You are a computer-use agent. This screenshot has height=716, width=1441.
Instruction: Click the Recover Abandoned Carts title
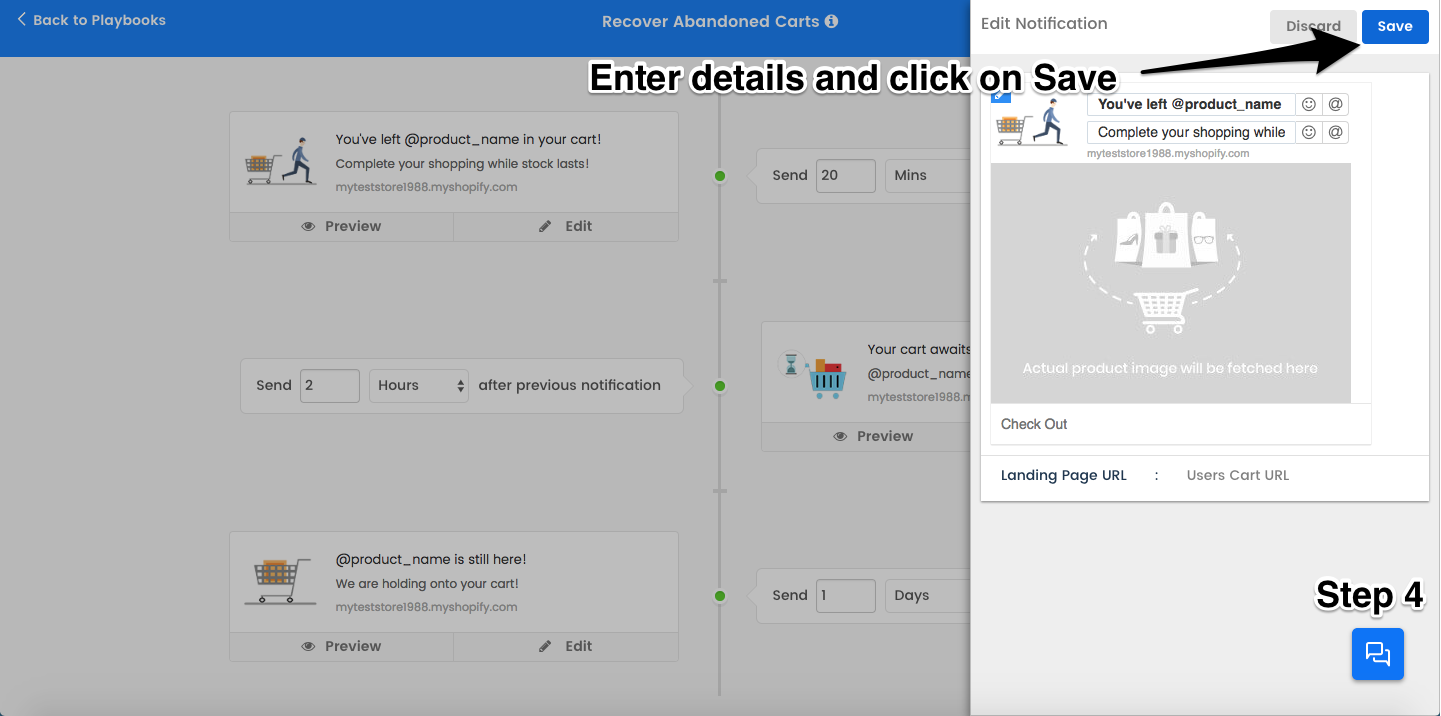710,21
